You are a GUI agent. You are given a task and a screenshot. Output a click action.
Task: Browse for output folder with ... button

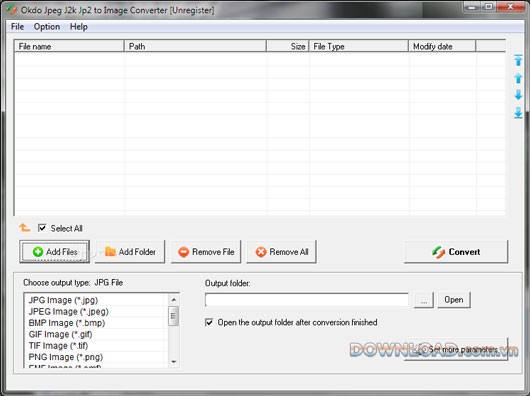click(424, 300)
